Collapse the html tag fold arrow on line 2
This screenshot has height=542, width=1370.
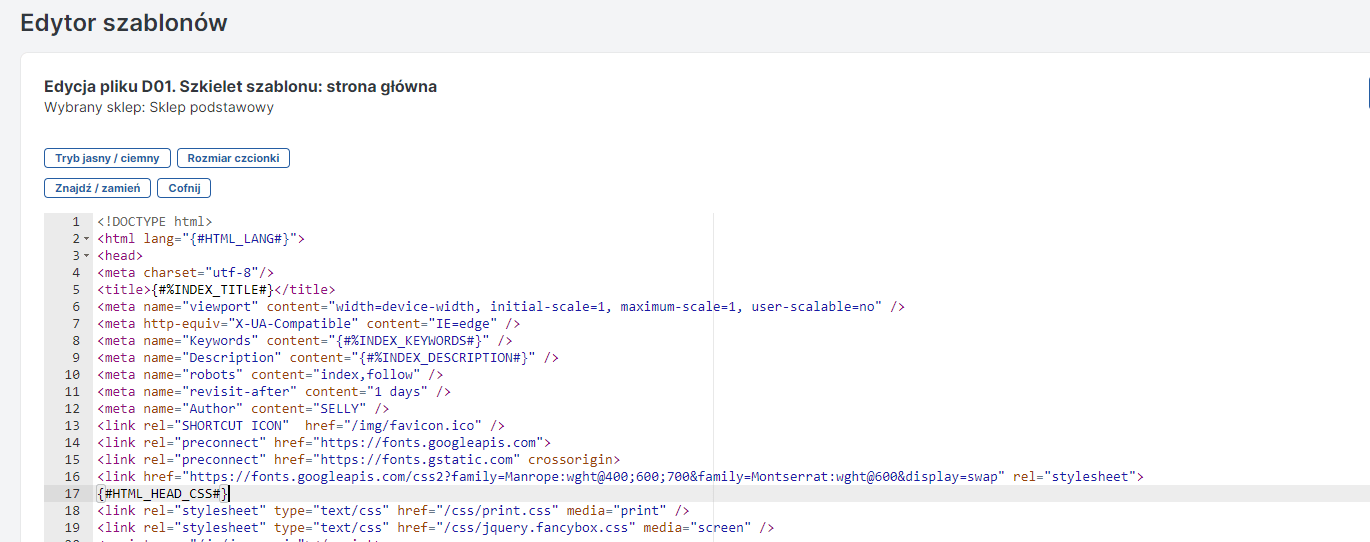pyautogui.click(x=87, y=239)
